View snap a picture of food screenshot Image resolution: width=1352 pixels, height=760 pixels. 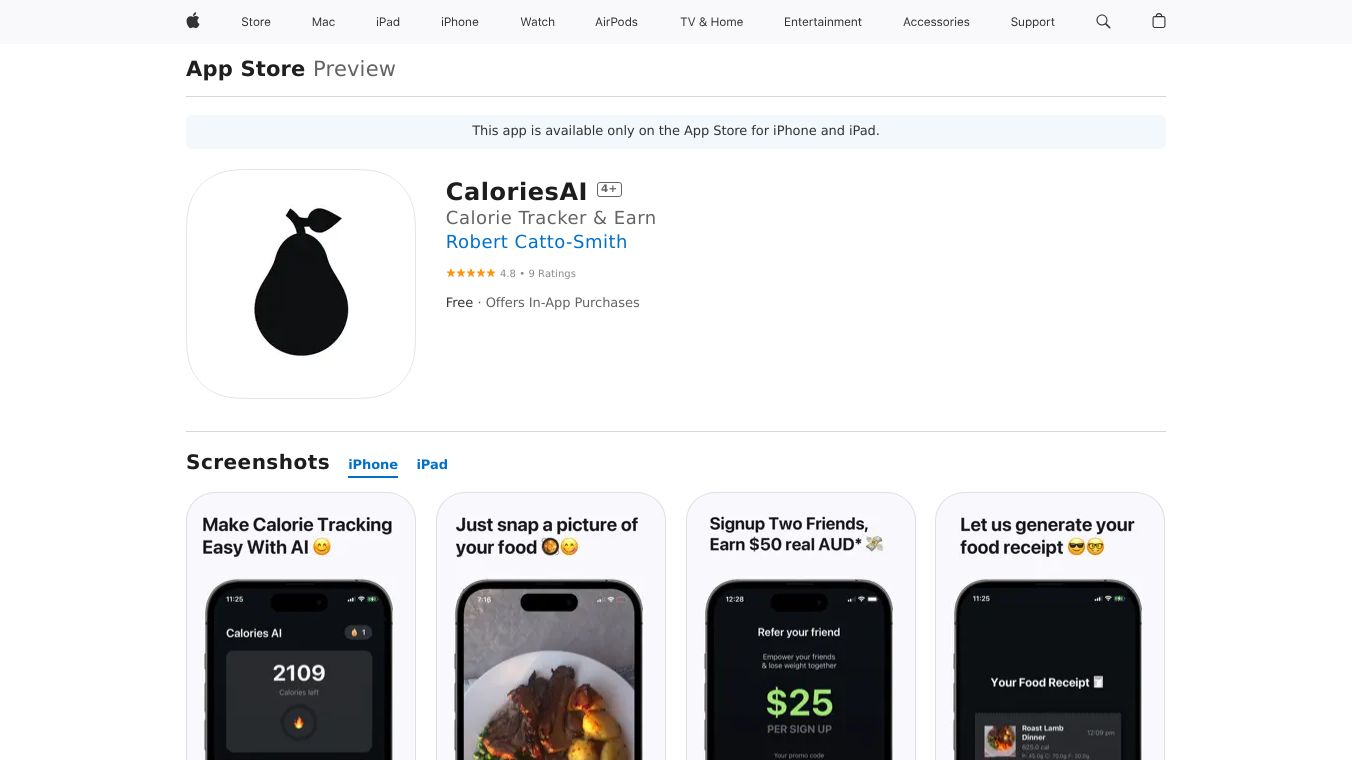coord(551,626)
